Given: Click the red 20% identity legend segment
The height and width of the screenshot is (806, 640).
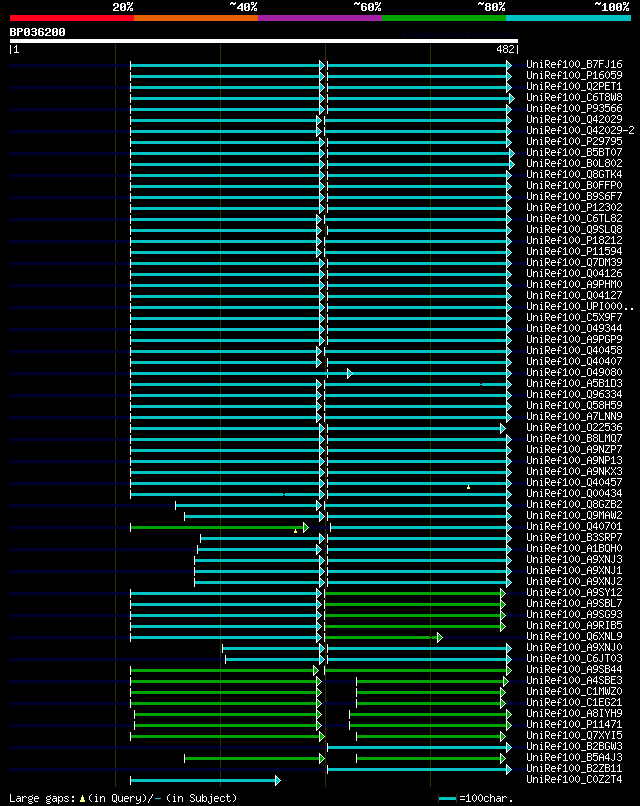Looking at the screenshot, I should [x=71, y=18].
